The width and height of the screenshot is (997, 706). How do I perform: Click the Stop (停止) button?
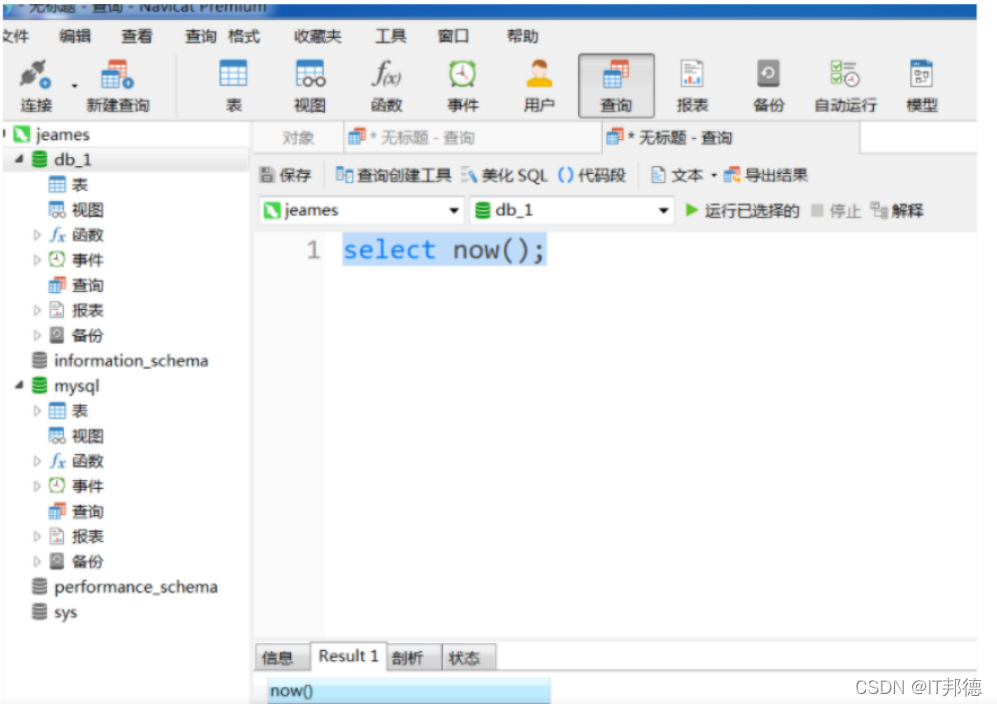[835, 211]
